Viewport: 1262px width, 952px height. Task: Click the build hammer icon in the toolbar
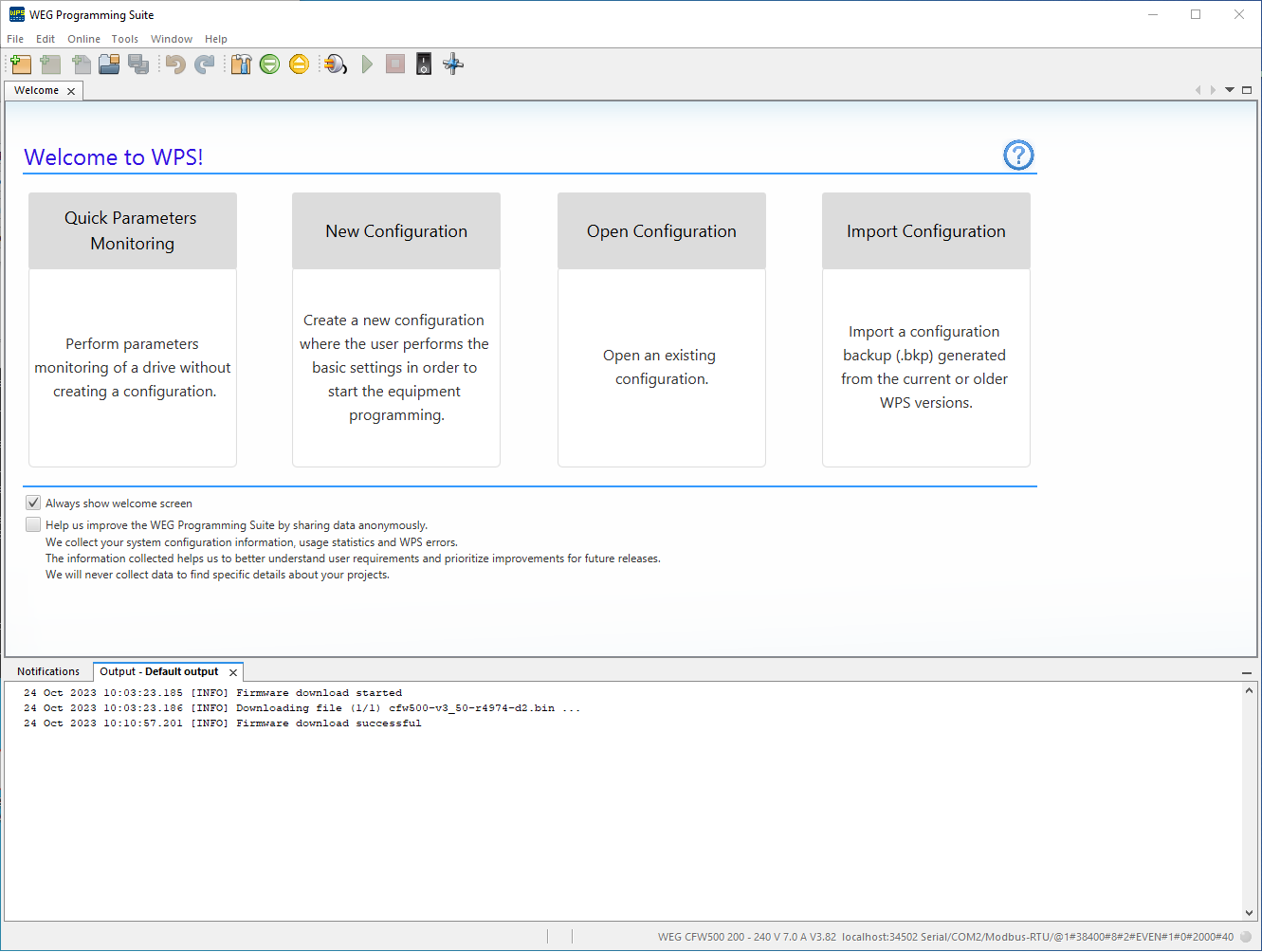pyautogui.click(x=241, y=64)
